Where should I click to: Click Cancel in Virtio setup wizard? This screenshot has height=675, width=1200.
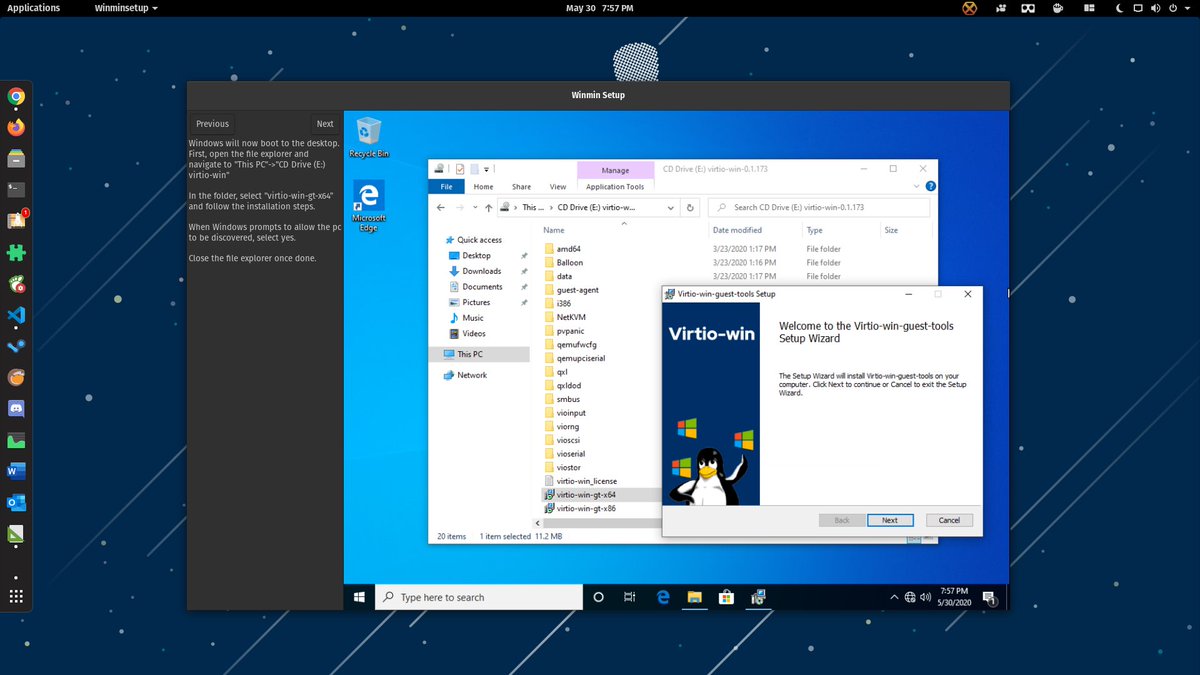pyautogui.click(x=949, y=520)
